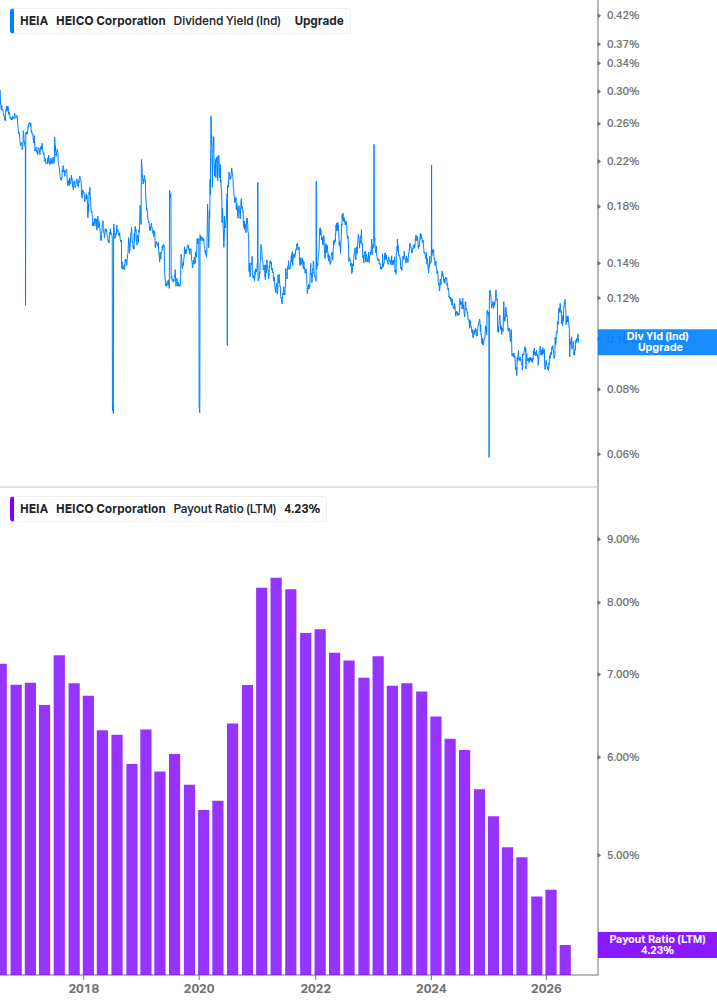Click the Payout Ratio (LTM) metric label
The width and height of the screenshot is (717, 1005).
pyautogui.click(x=224, y=509)
